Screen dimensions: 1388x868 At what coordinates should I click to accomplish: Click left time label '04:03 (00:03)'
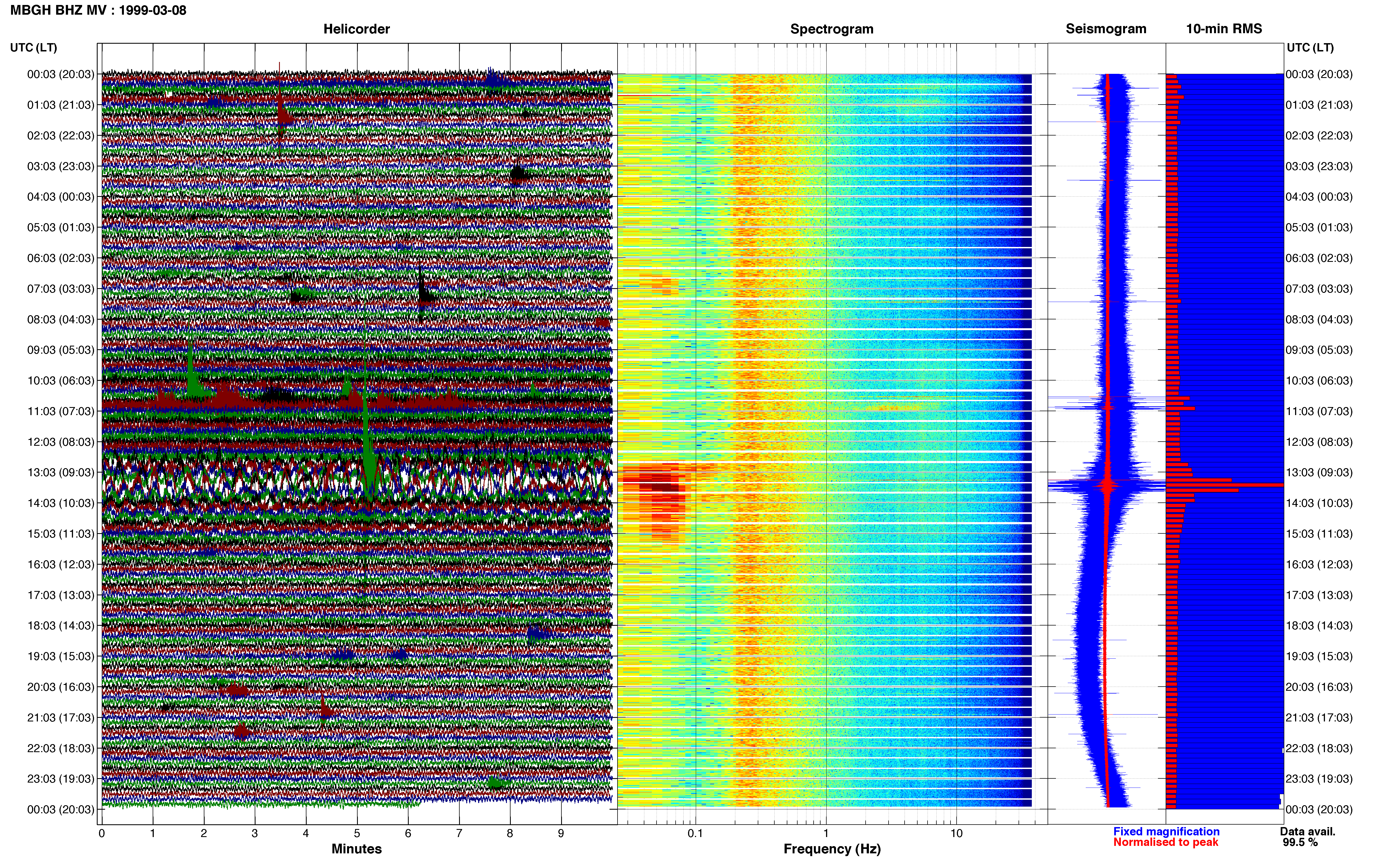60,197
